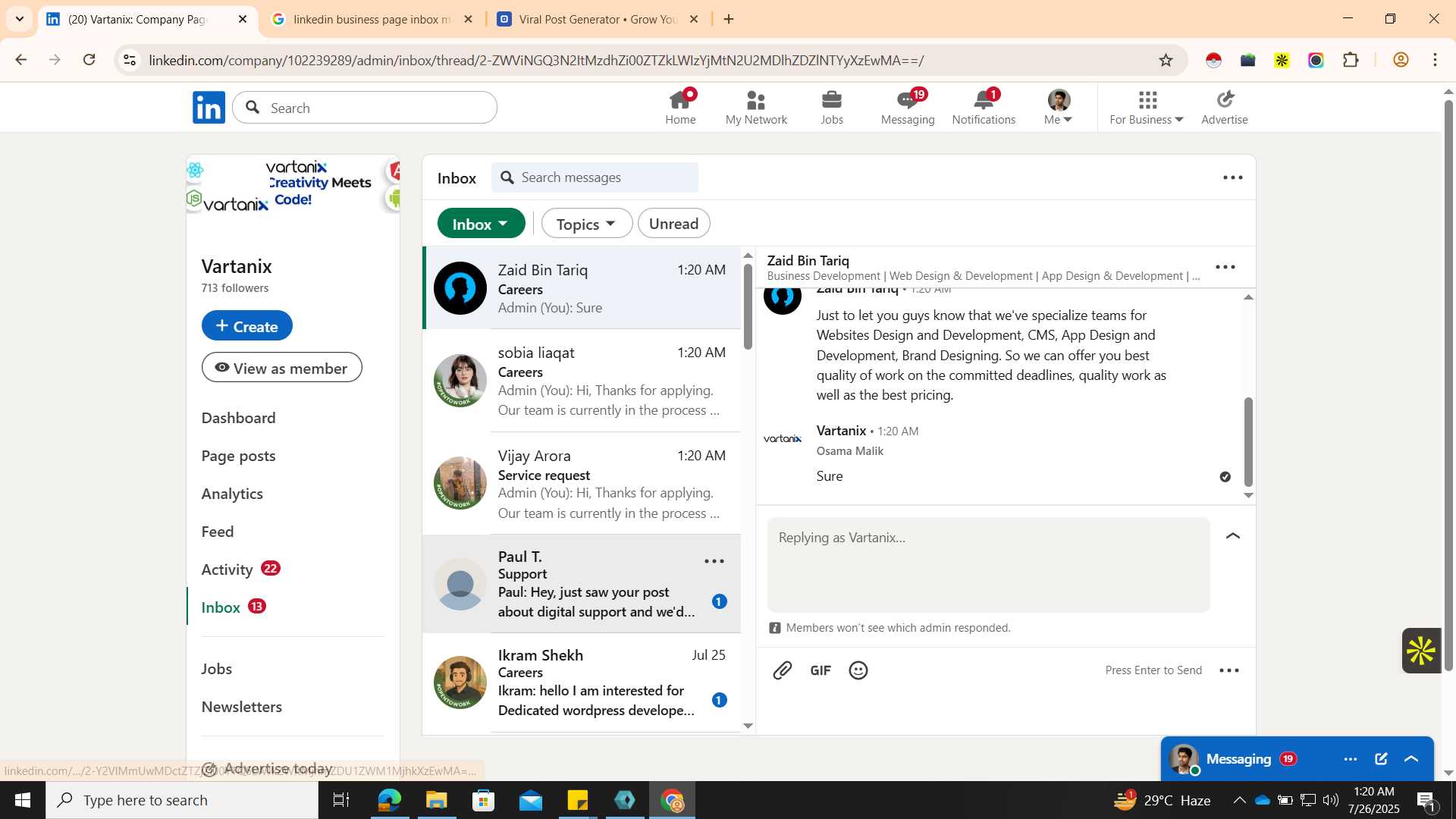The height and width of the screenshot is (819, 1456).
Task: Compose new message in Messaging bar
Action: [1381, 759]
